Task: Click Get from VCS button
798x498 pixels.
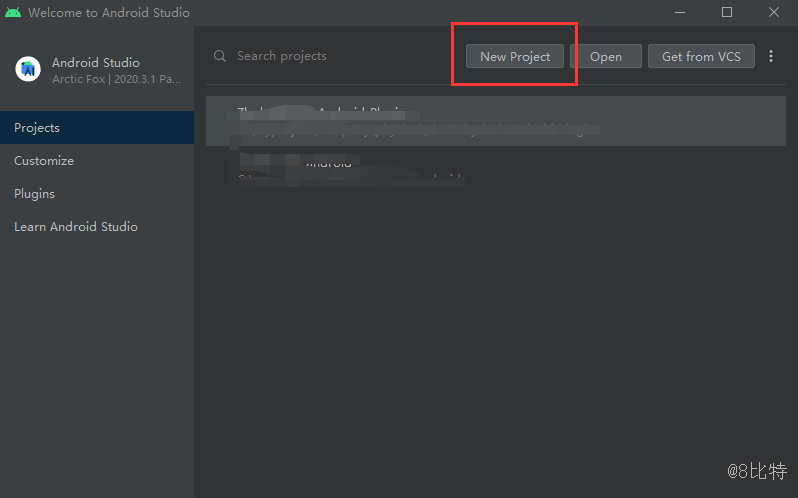Action: coord(701,56)
